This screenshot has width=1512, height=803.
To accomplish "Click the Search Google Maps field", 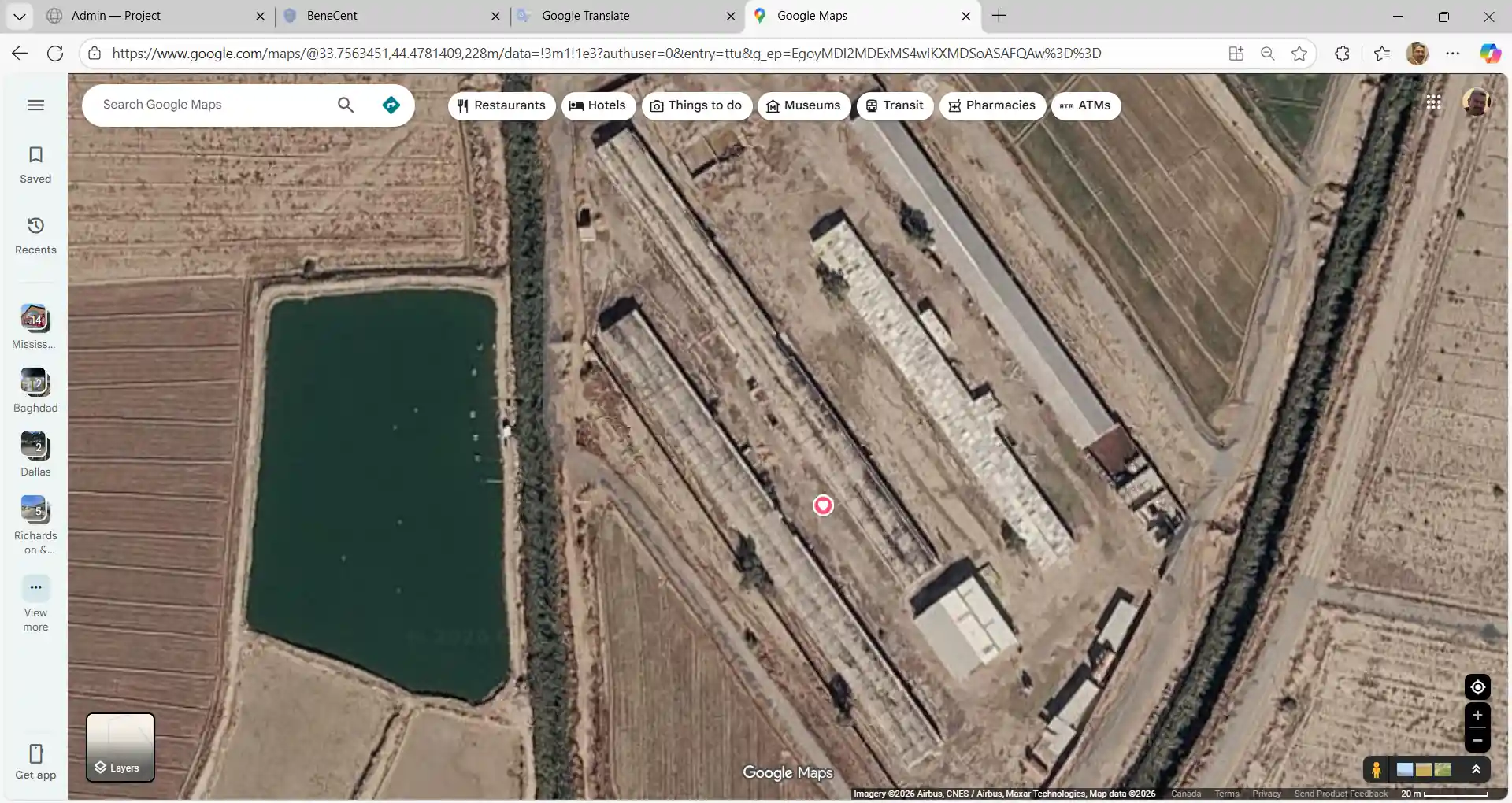I will click(x=213, y=105).
